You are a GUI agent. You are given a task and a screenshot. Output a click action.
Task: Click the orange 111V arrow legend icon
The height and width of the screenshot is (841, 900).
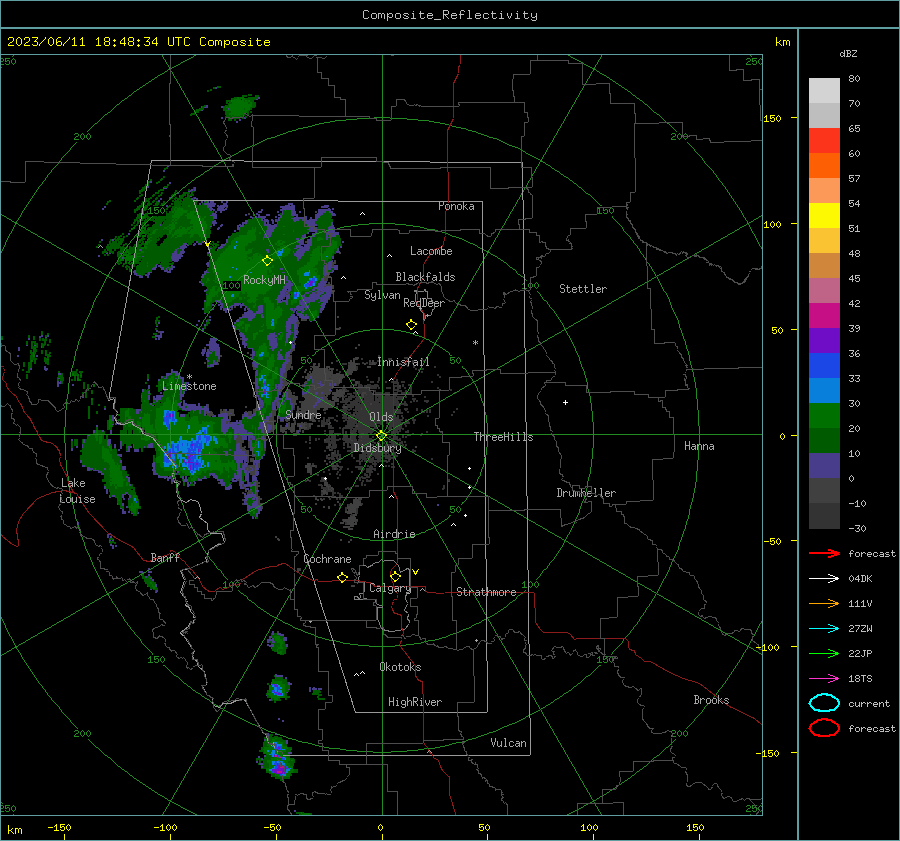click(824, 603)
